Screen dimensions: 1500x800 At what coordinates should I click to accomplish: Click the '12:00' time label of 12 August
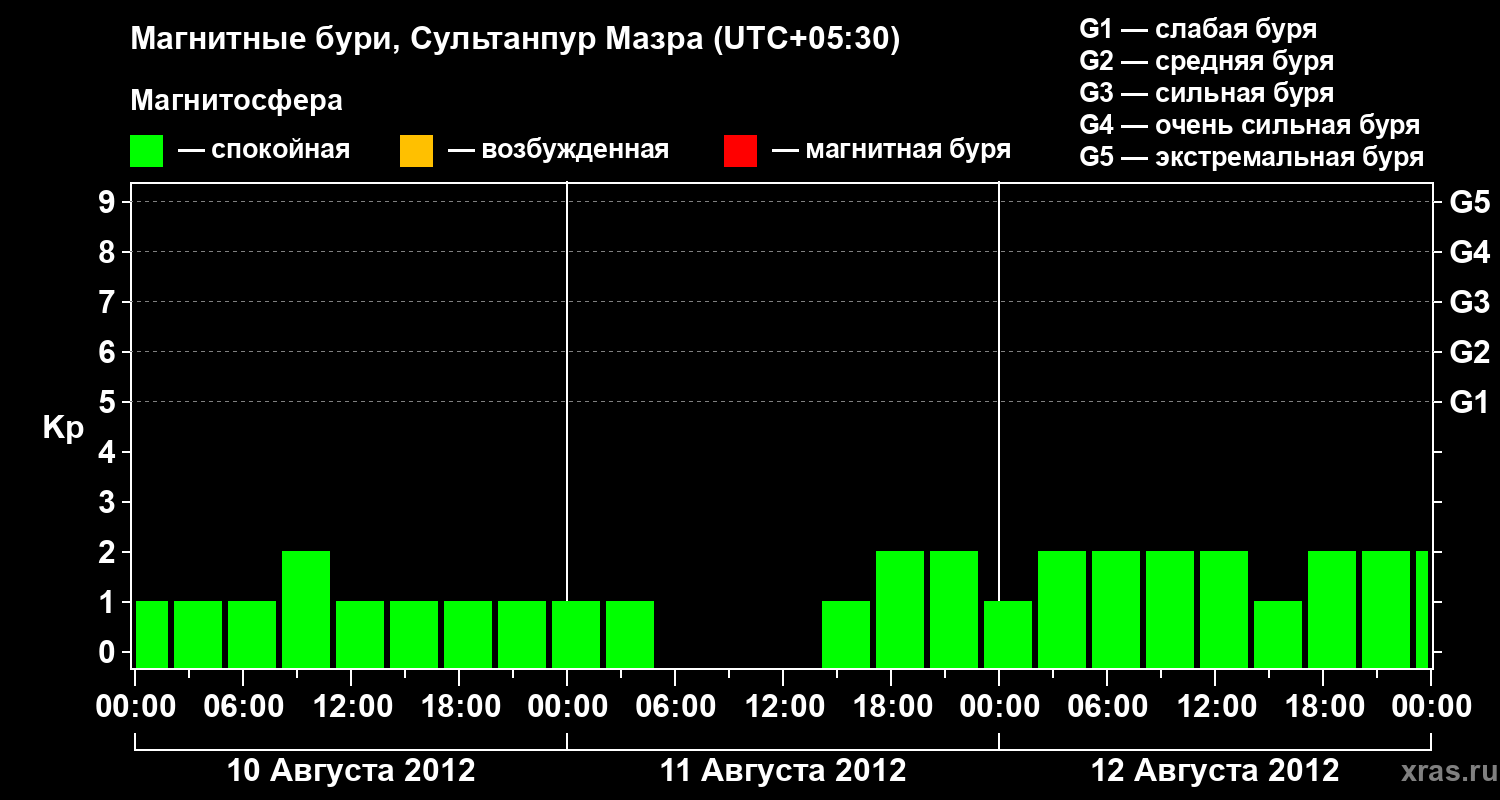coord(1215,707)
